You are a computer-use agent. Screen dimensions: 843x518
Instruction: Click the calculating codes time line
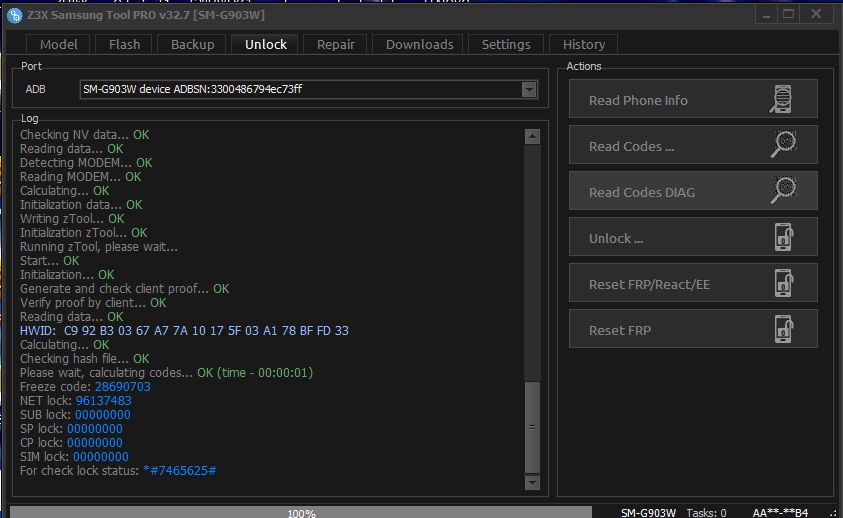(x=167, y=373)
